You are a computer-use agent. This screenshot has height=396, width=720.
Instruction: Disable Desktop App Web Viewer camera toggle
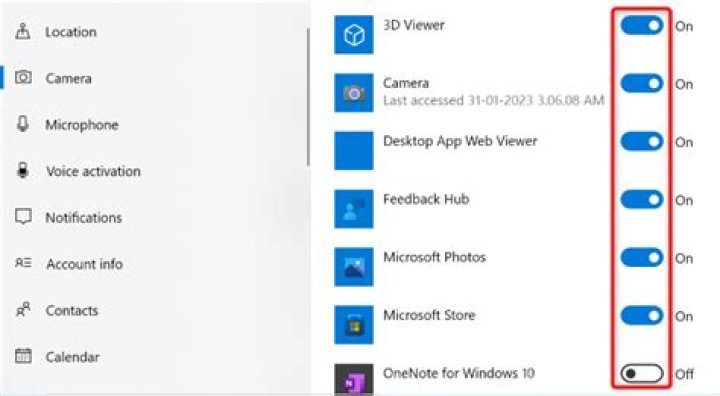pos(641,141)
